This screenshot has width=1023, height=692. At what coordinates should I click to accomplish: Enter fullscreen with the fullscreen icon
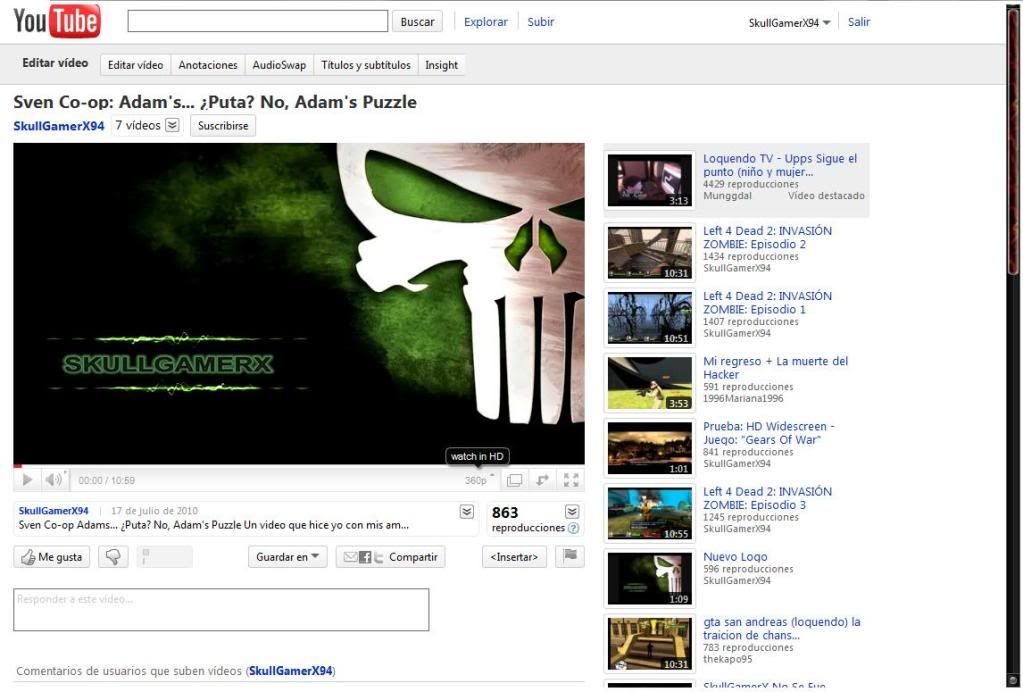click(x=571, y=480)
